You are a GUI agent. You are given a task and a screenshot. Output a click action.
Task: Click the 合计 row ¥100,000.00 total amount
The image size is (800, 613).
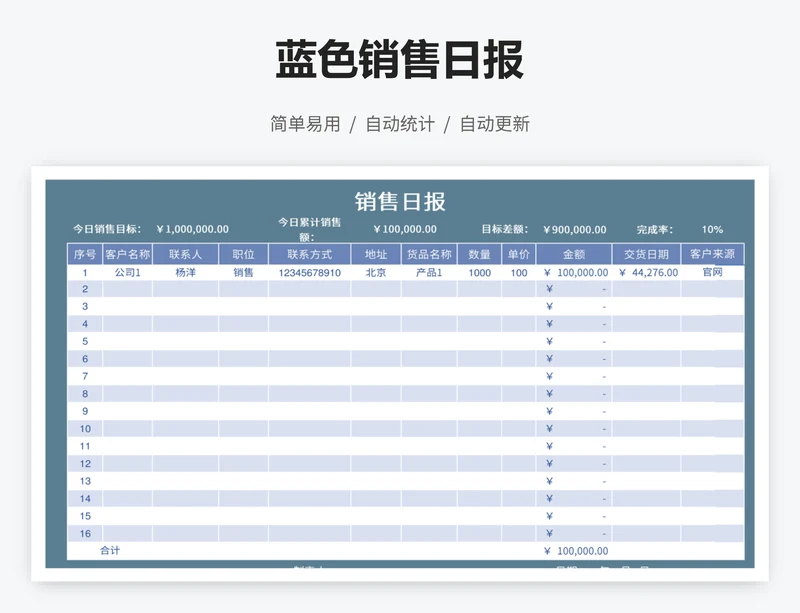click(x=576, y=551)
